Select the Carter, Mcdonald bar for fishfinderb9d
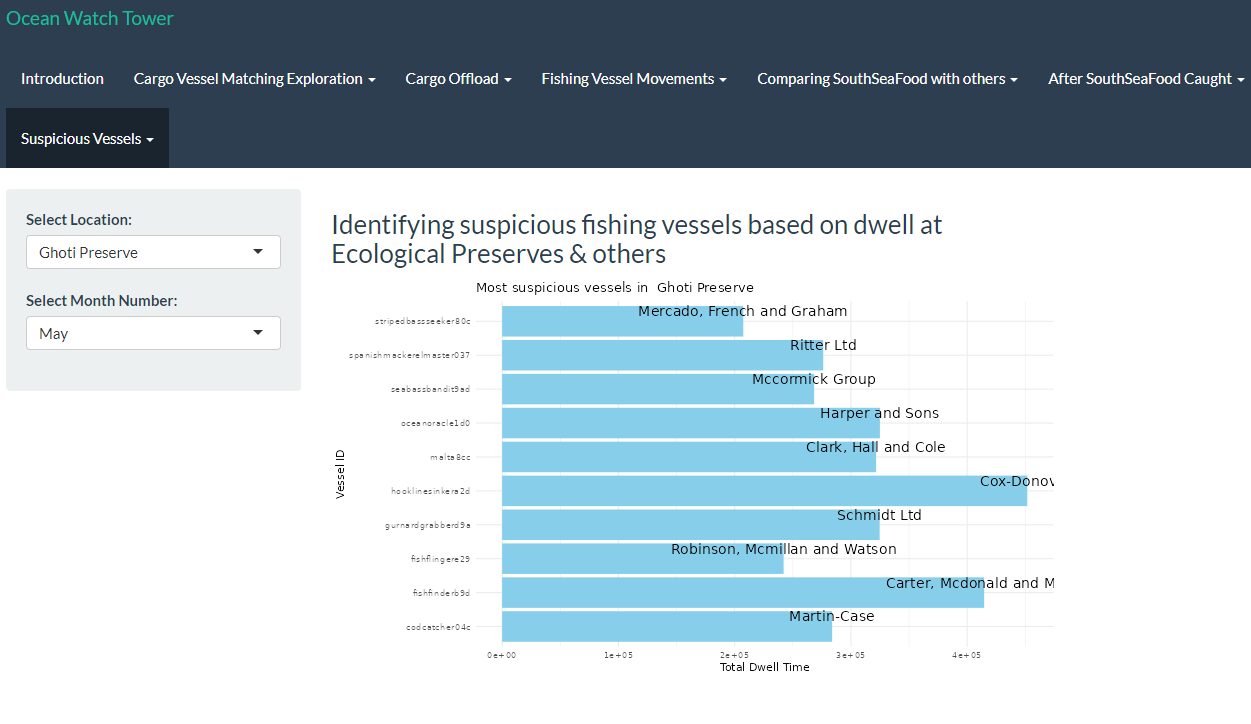 [742, 593]
